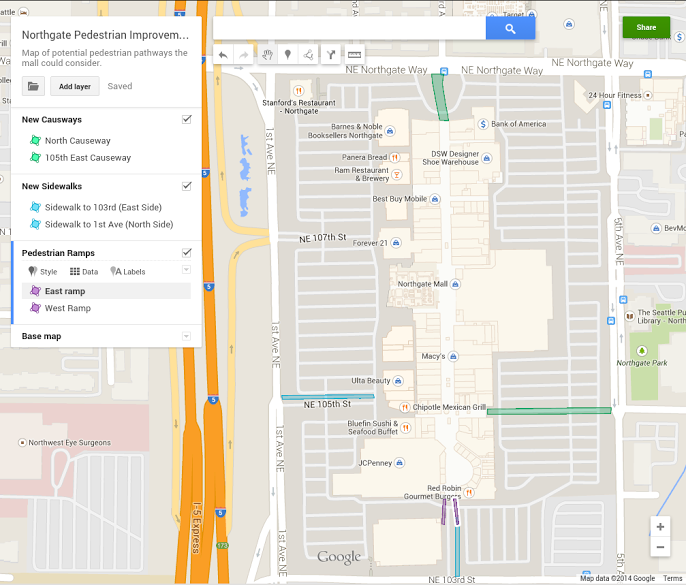Expand the Base map dropdown arrow

pos(186,336)
